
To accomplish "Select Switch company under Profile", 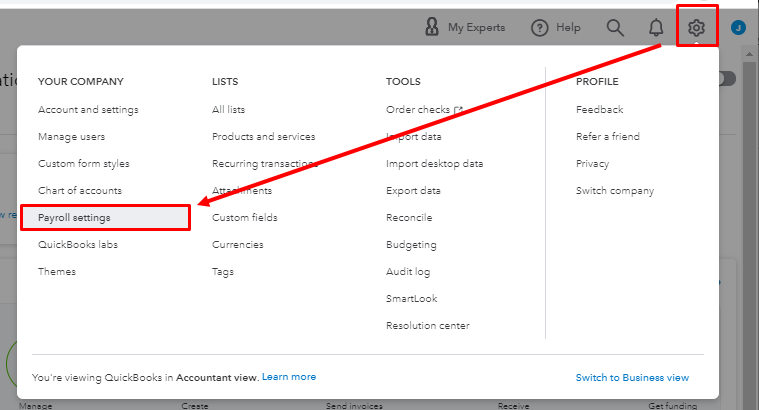I will pyautogui.click(x=615, y=190).
